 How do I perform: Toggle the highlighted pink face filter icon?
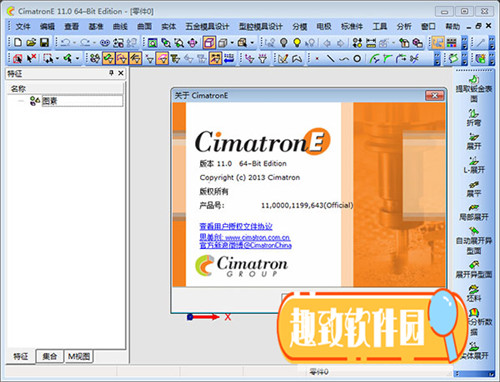[162, 59]
